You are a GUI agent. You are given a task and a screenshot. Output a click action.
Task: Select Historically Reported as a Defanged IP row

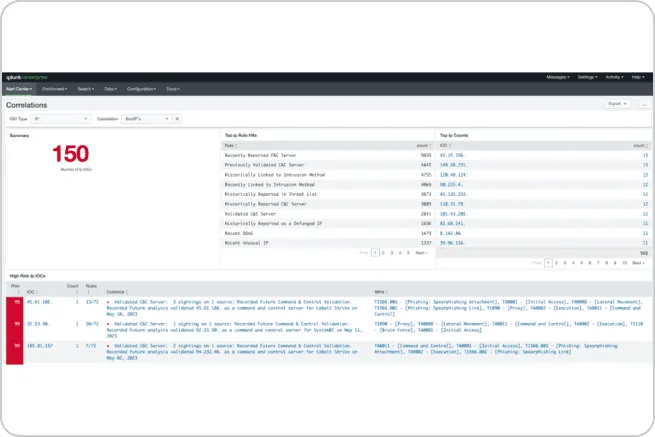(x=328, y=224)
